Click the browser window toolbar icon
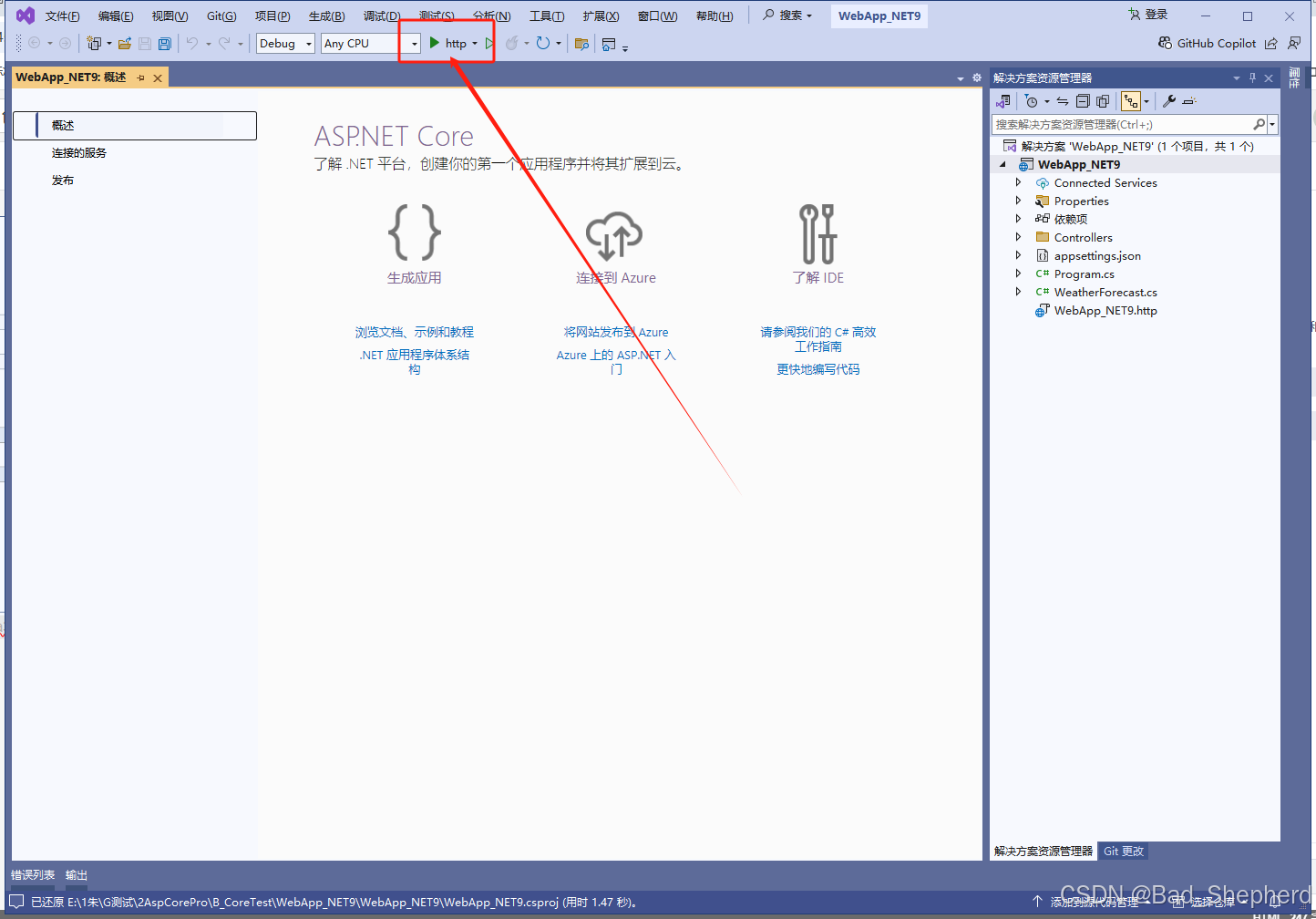Screen dimensions: 1316x919 (x=609, y=43)
